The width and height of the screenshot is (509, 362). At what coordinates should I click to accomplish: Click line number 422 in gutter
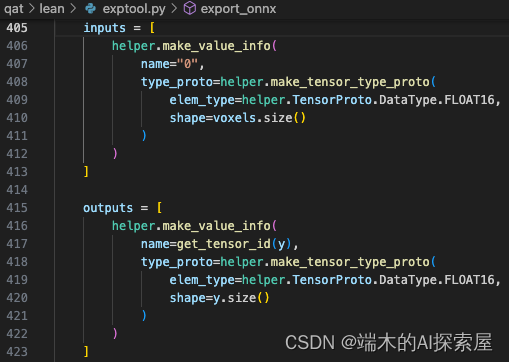click(17, 334)
